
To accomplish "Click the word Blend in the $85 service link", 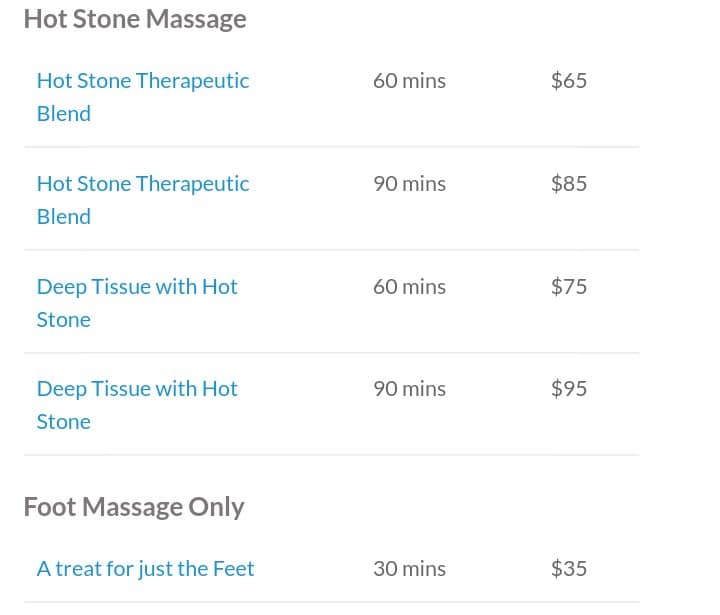I will click(64, 217).
